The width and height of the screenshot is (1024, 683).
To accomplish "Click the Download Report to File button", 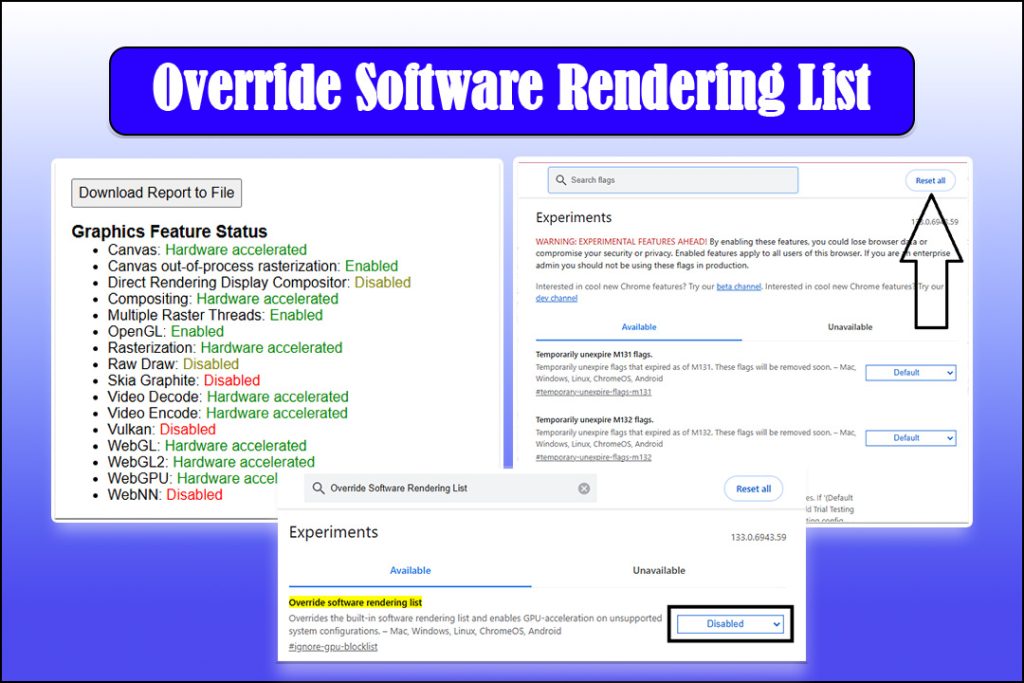I will coord(156,193).
